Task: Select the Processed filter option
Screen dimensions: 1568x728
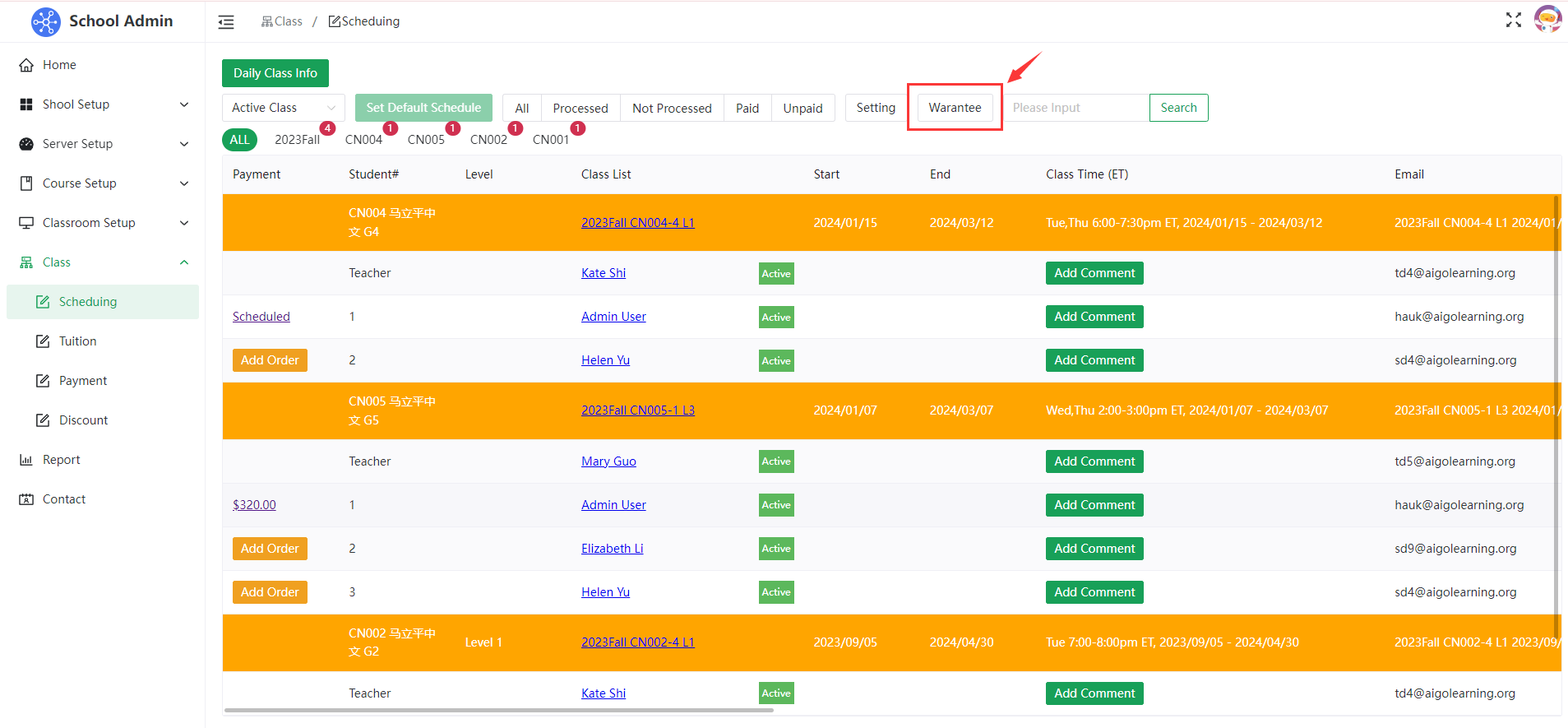Action: [x=580, y=109]
